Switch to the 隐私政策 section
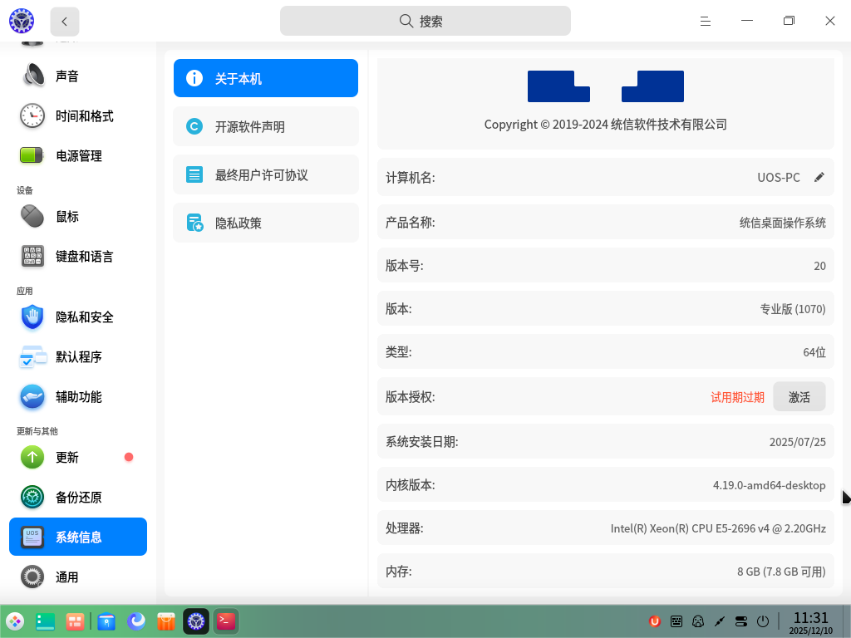The image size is (851, 638). pos(265,222)
